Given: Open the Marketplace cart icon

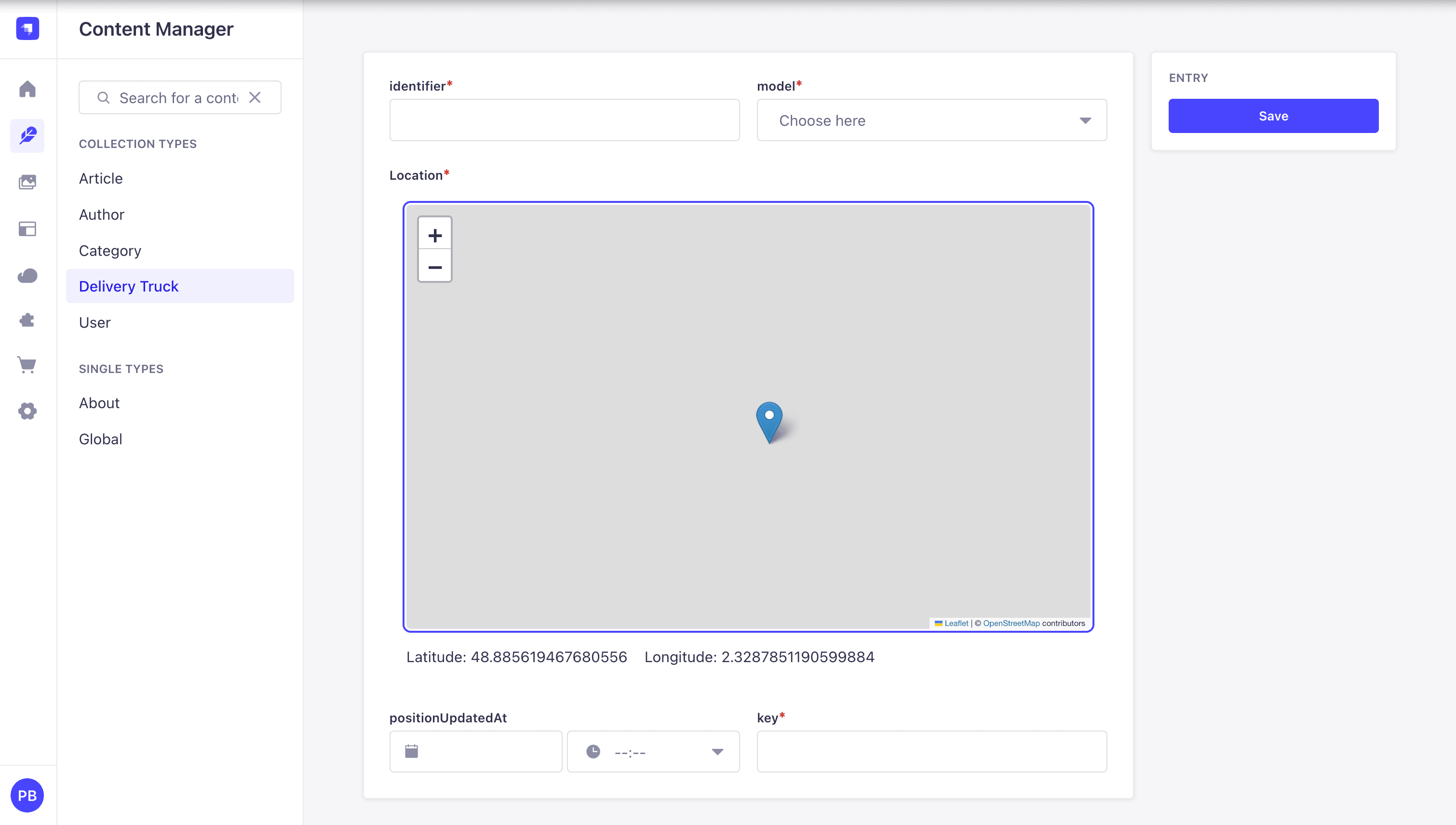Looking at the screenshot, I should click(27, 365).
